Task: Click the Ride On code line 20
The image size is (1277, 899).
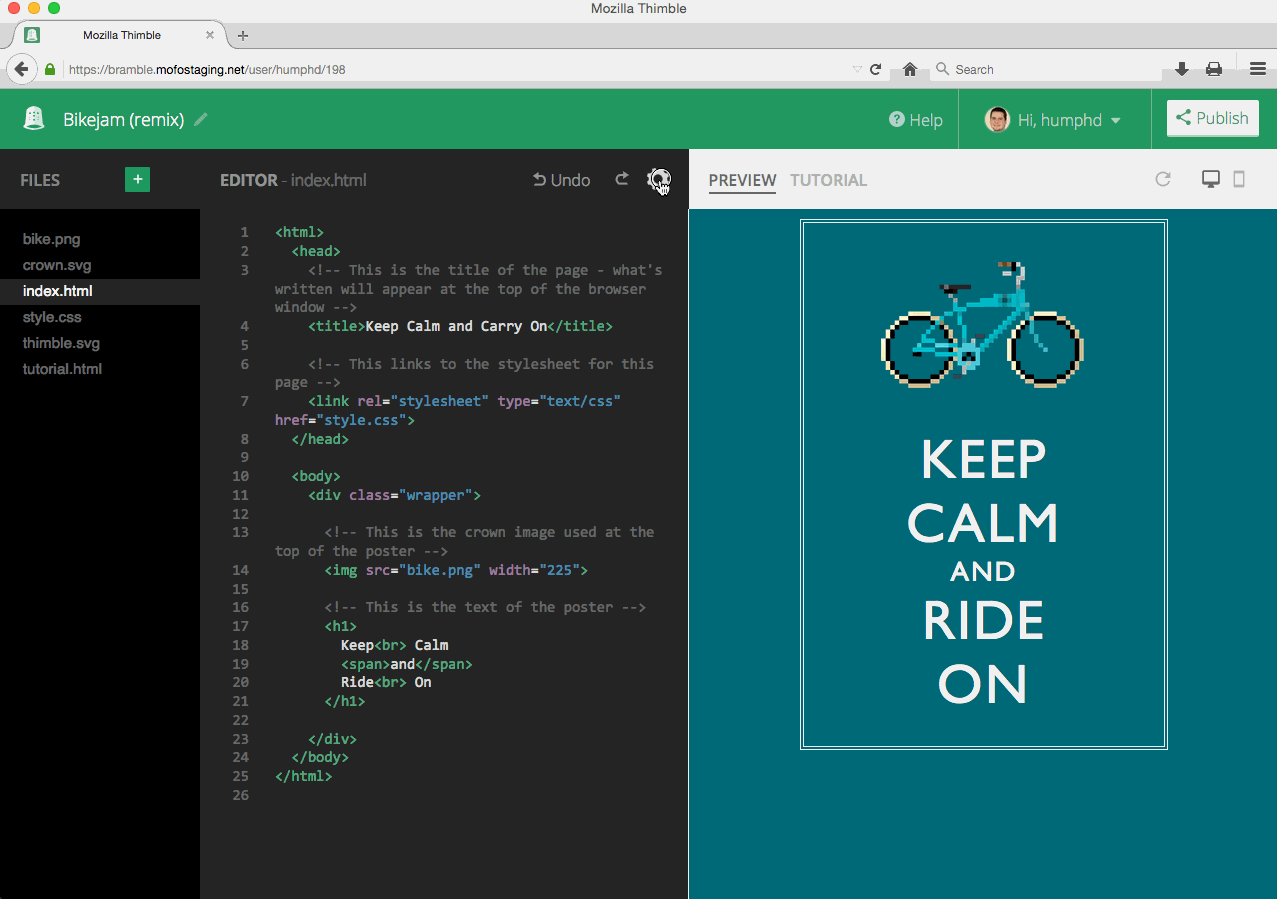Action: [x=386, y=682]
